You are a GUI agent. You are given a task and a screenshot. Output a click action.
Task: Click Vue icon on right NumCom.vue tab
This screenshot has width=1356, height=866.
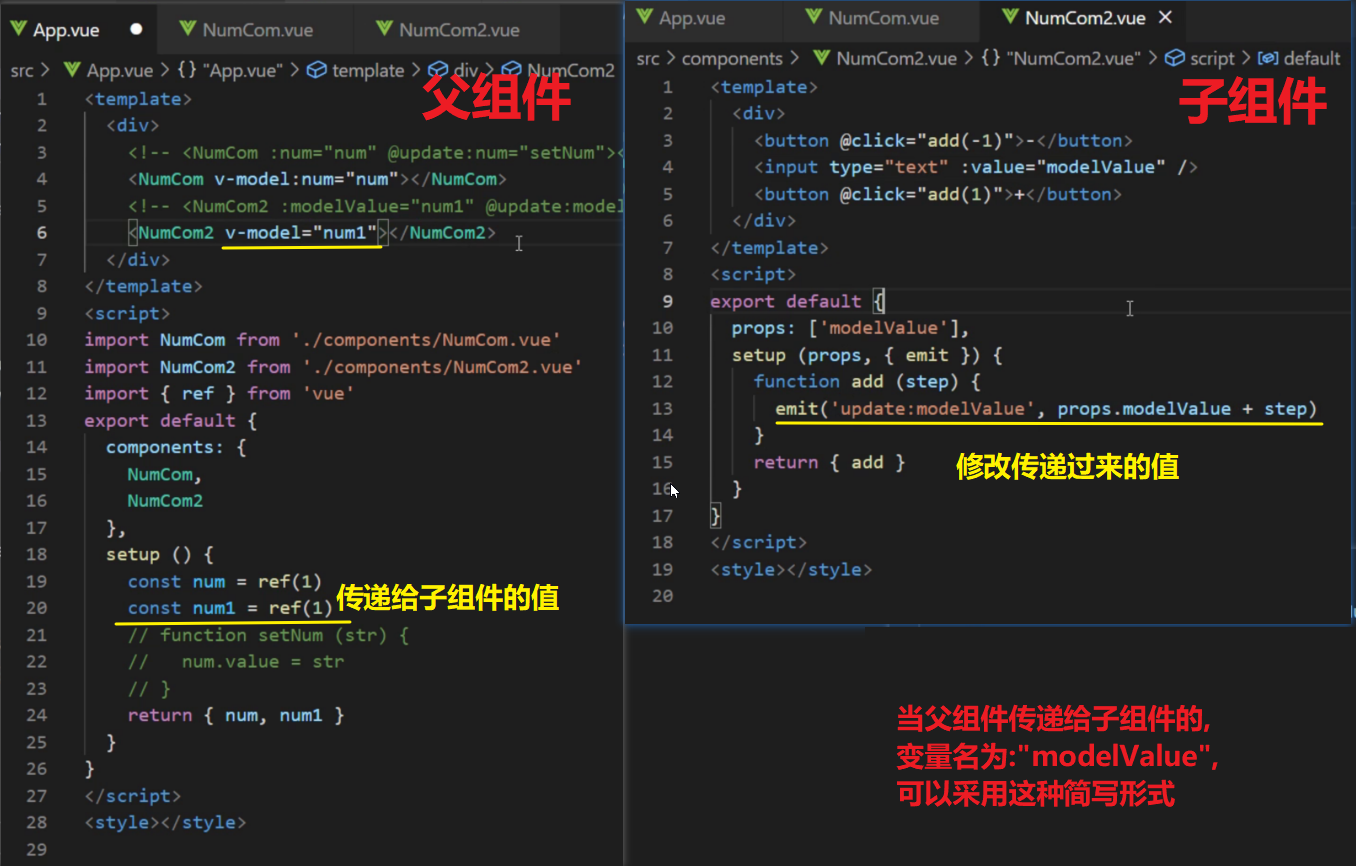(813, 18)
